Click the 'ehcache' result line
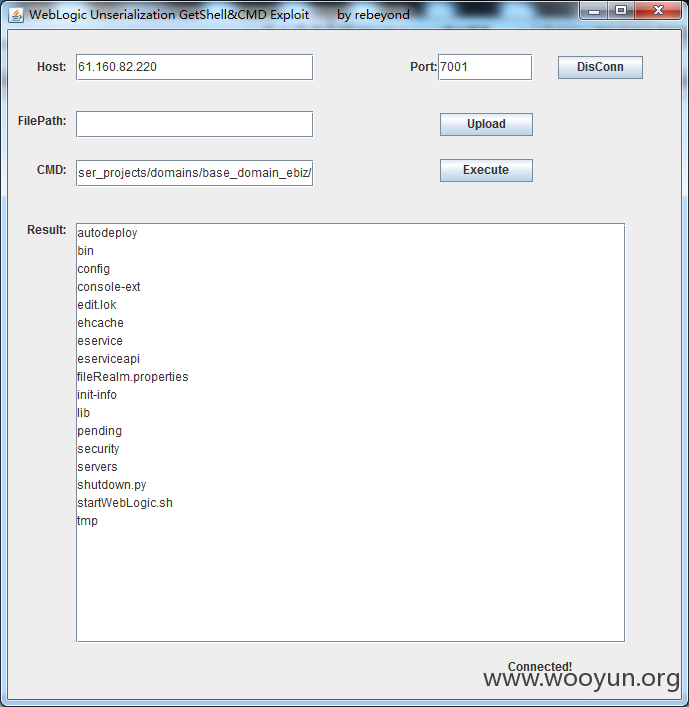The width and height of the screenshot is (689, 707). [x=101, y=323]
